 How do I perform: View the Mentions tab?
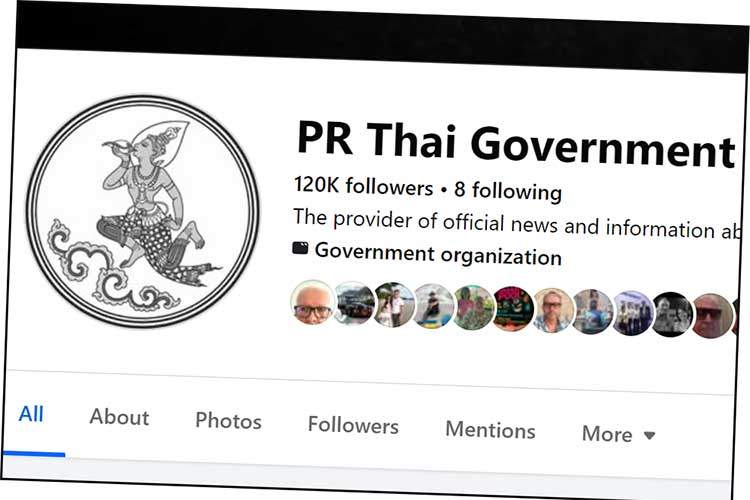[490, 430]
